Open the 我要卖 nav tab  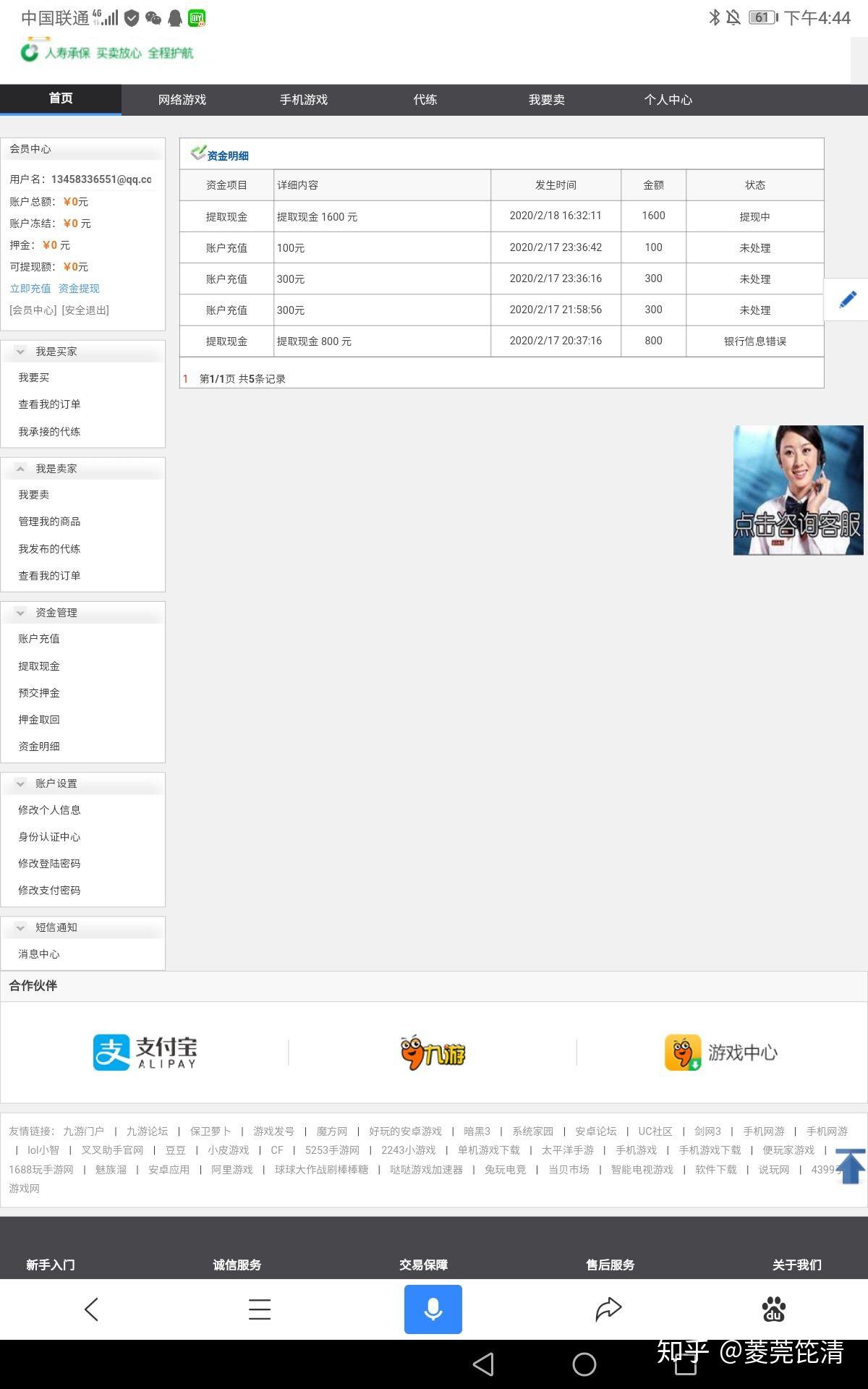547,100
